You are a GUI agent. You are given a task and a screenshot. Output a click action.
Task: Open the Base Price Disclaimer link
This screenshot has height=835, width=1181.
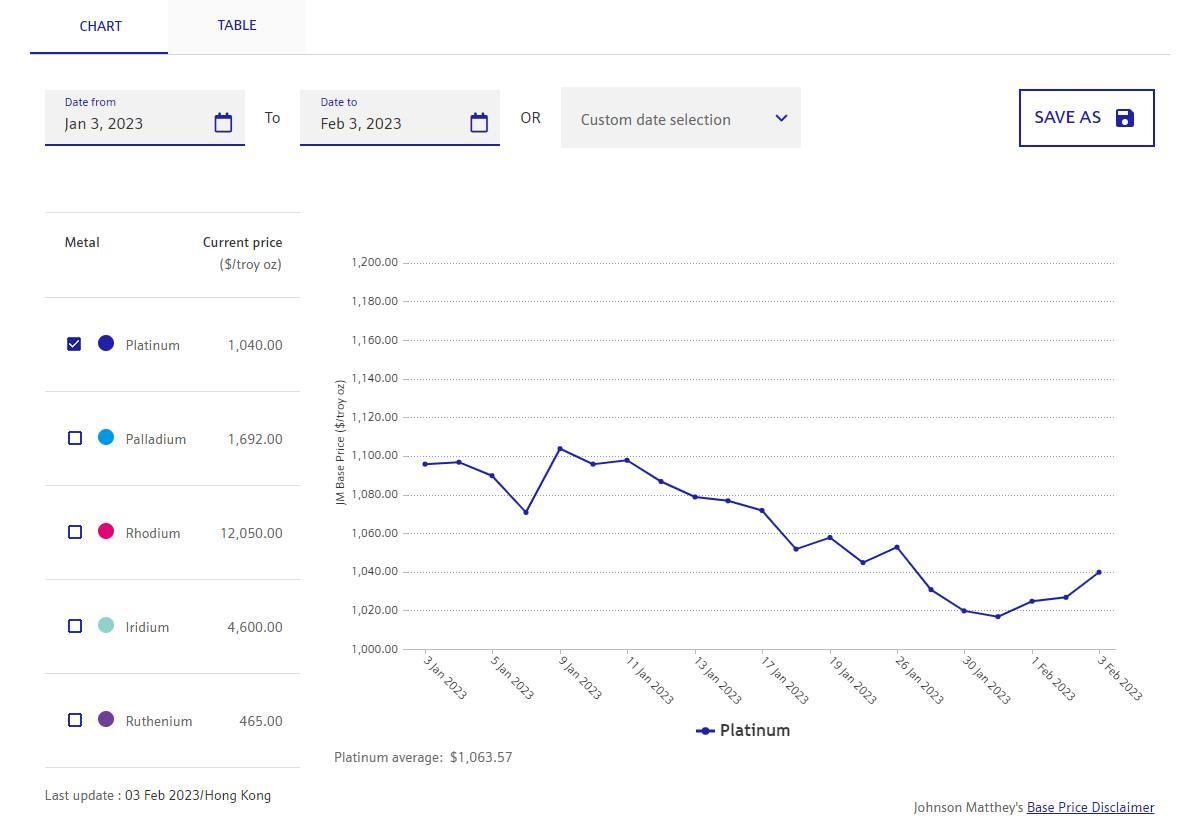click(1090, 807)
